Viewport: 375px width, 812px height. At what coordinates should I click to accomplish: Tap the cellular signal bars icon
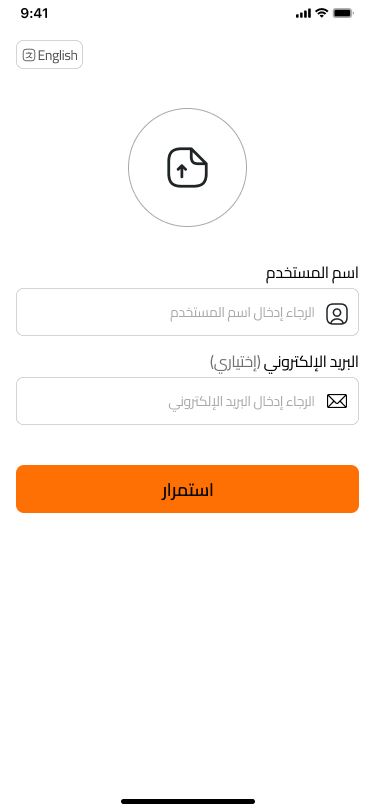[304, 13]
